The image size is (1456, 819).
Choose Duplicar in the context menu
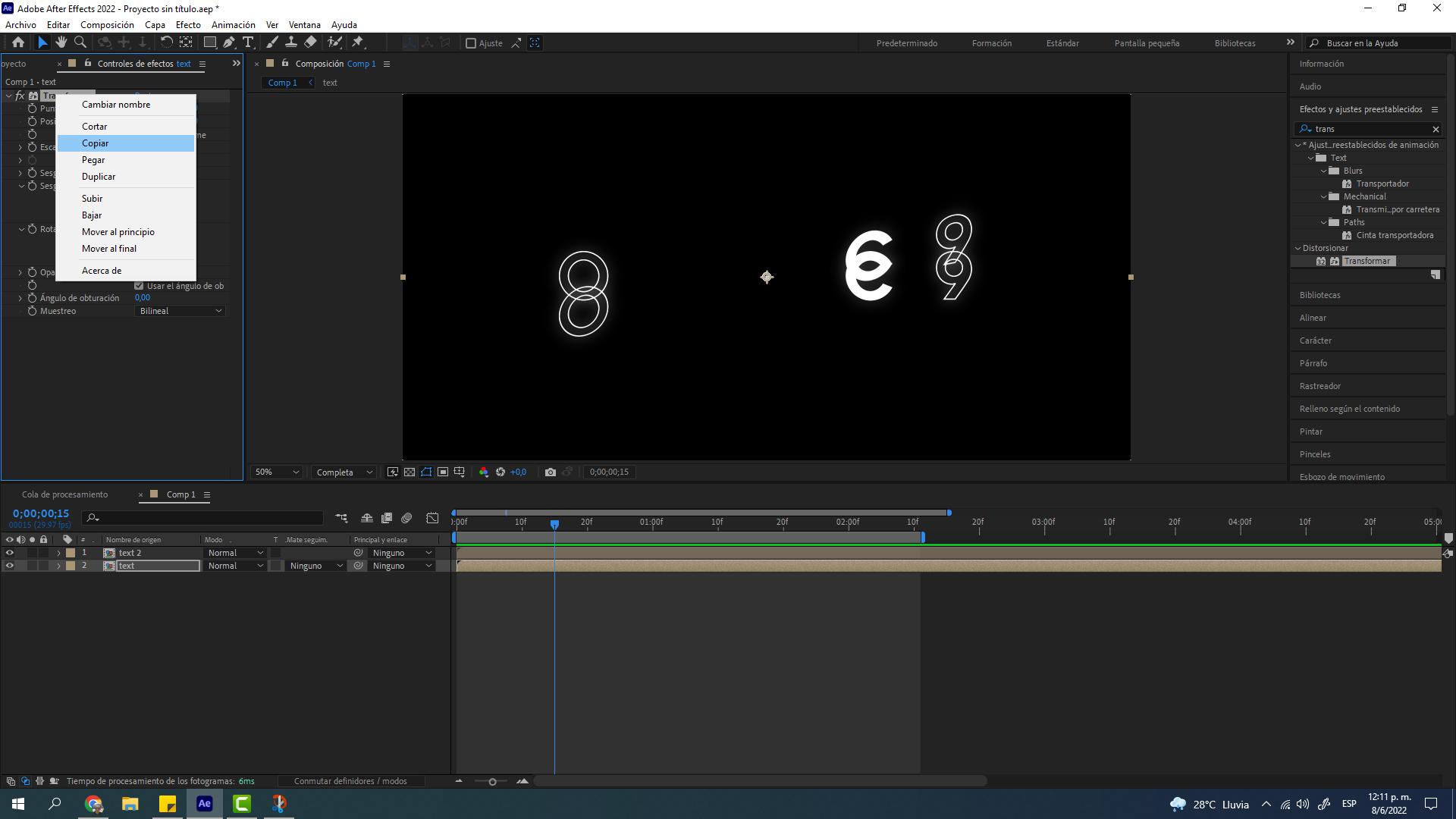[126, 177]
